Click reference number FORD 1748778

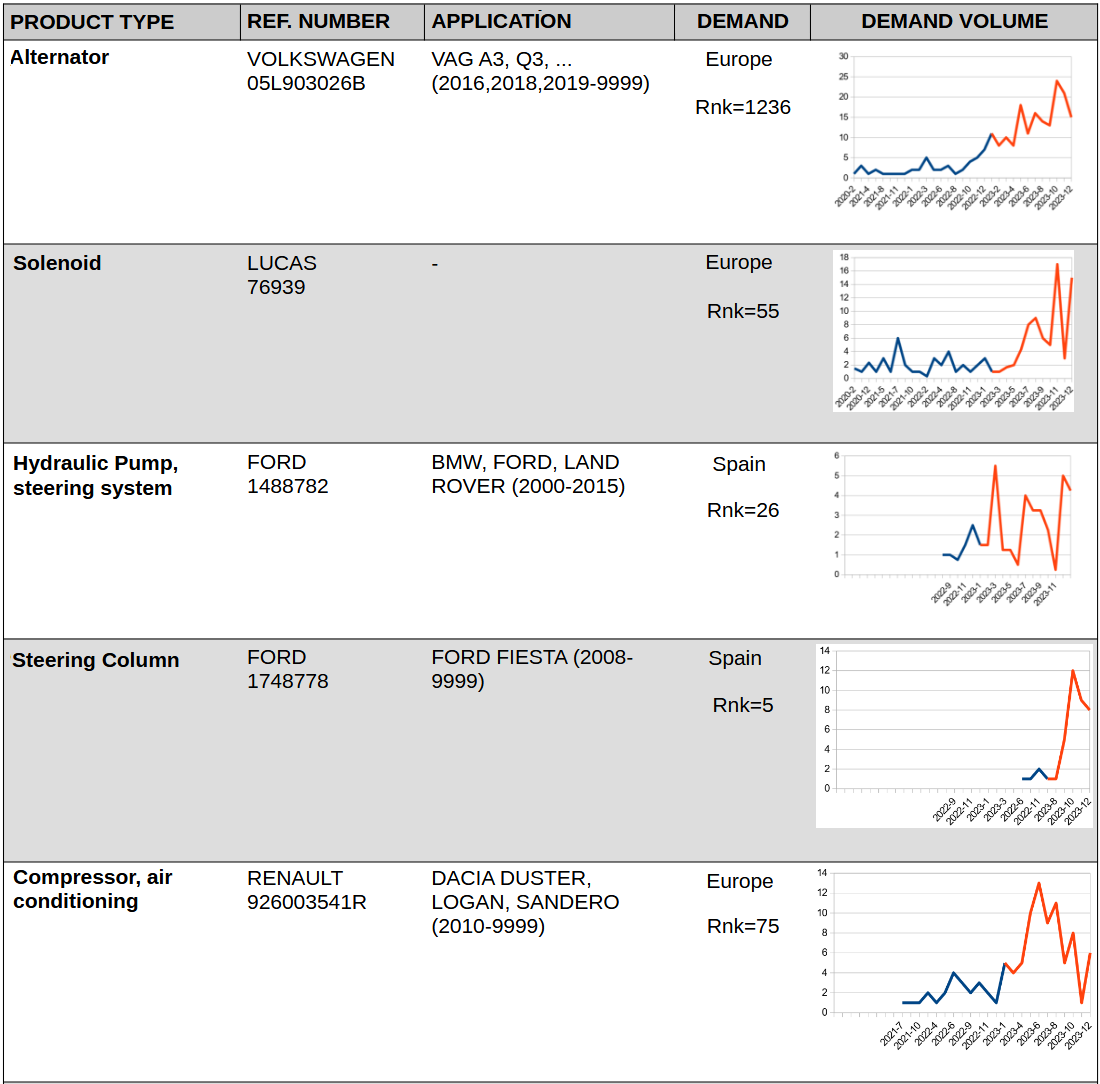288,669
